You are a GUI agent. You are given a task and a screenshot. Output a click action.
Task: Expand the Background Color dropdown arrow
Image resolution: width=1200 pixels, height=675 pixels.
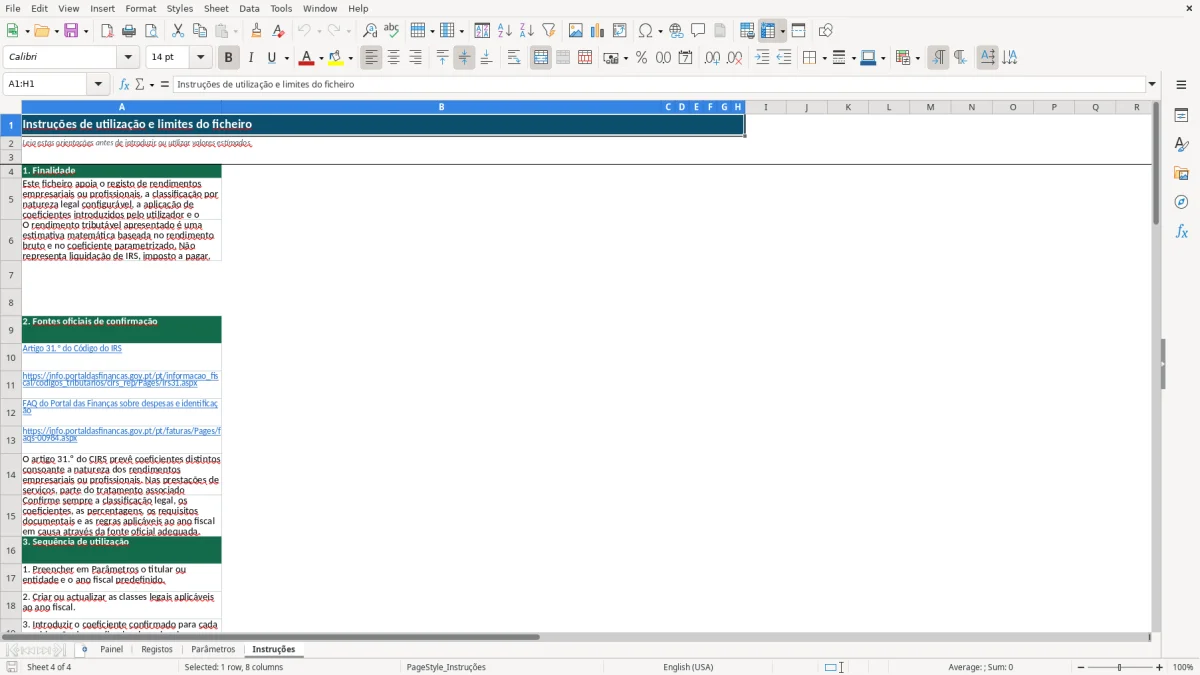pos(351,58)
